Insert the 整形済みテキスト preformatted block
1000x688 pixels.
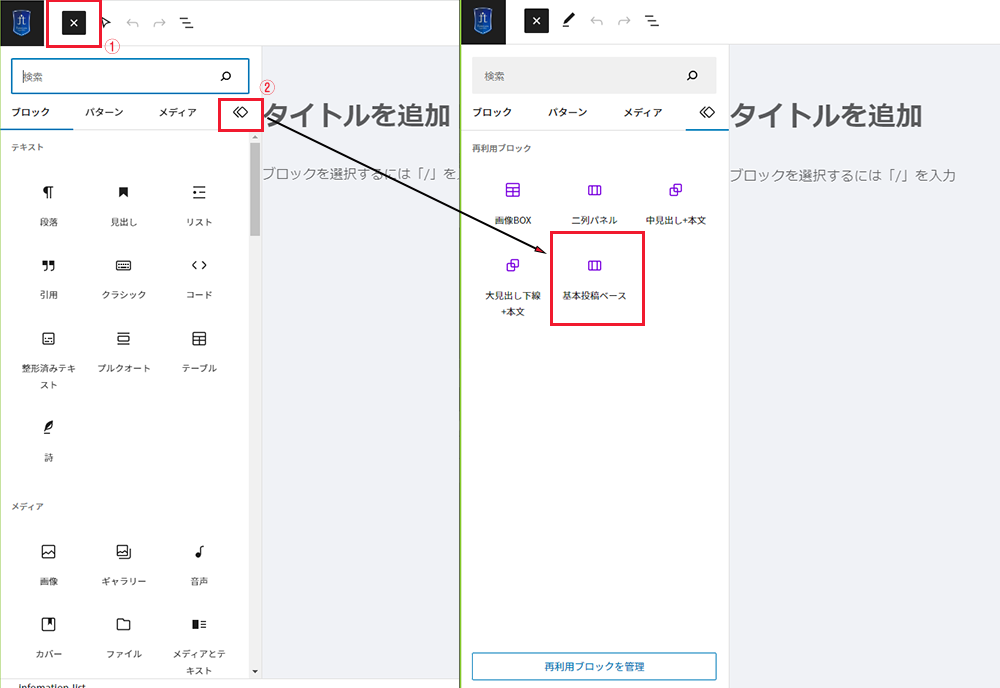click(48, 360)
